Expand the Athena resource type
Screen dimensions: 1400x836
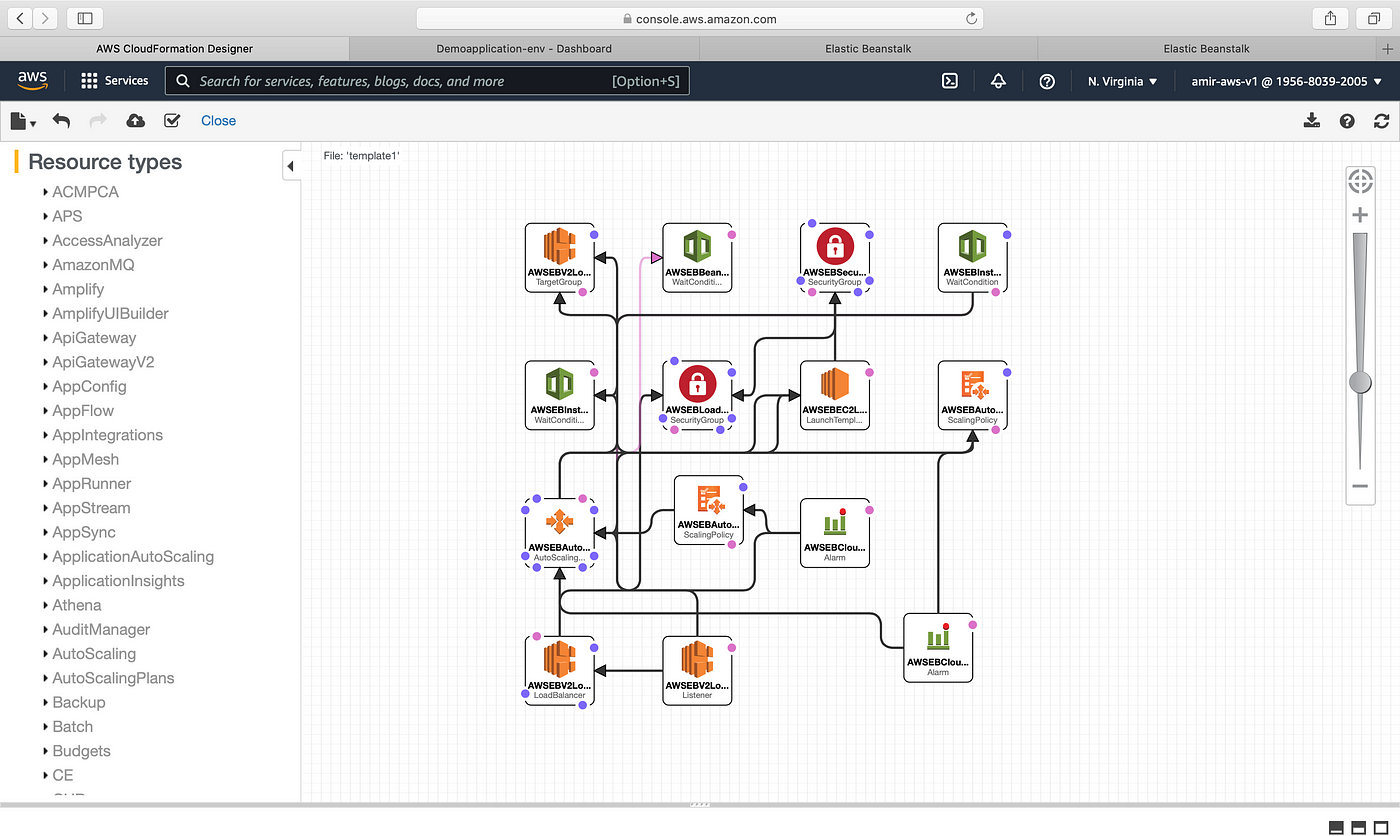tap(46, 605)
